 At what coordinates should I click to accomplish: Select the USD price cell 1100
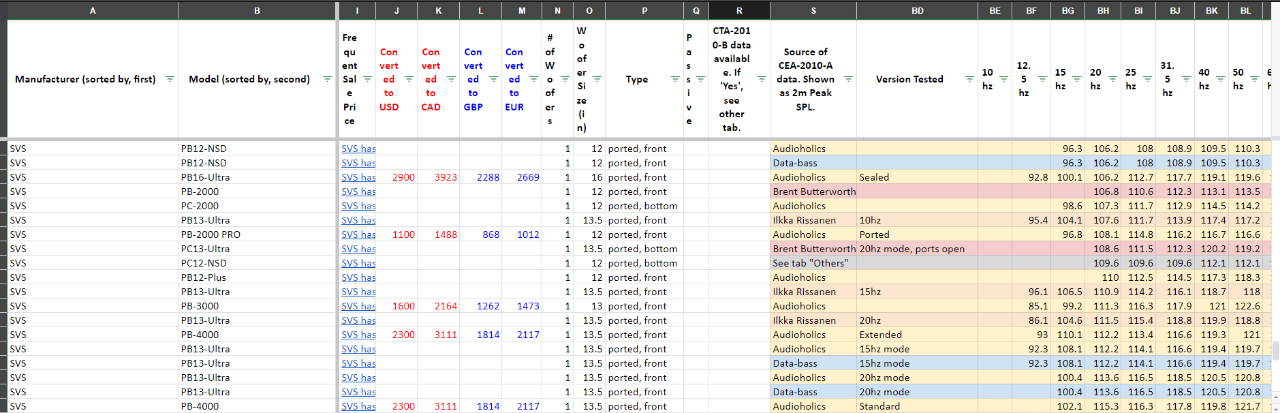[x=398, y=234]
